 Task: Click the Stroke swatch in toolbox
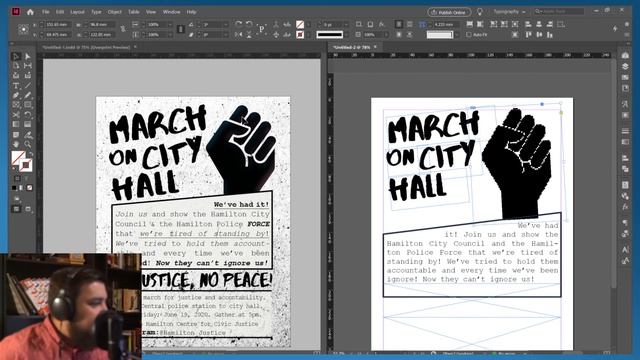point(26,165)
